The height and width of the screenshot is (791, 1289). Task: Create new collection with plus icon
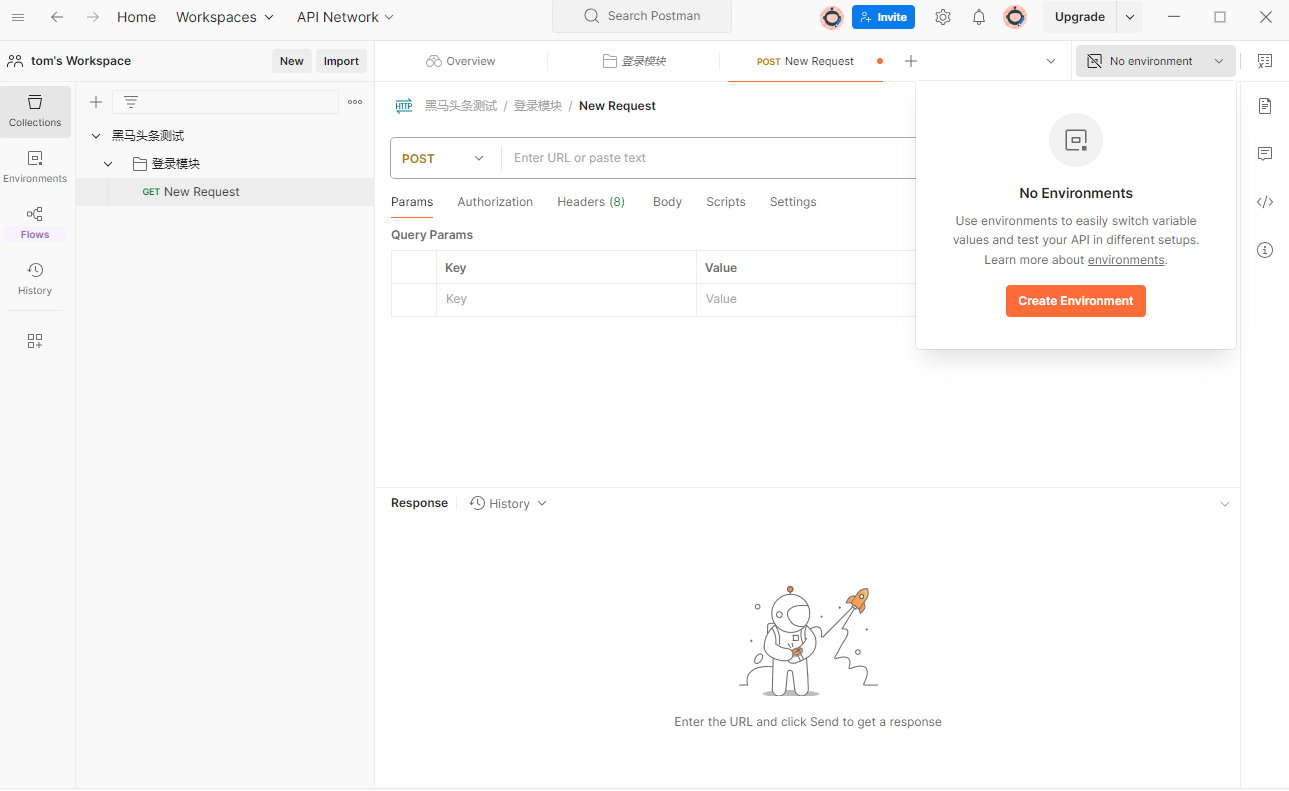tap(96, 102)
